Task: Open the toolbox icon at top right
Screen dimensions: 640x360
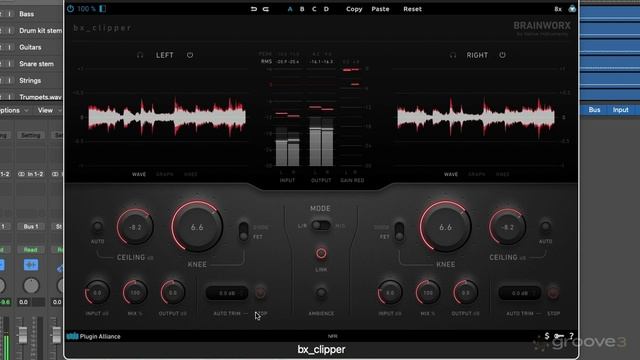Action: click(x=572, y=9)
